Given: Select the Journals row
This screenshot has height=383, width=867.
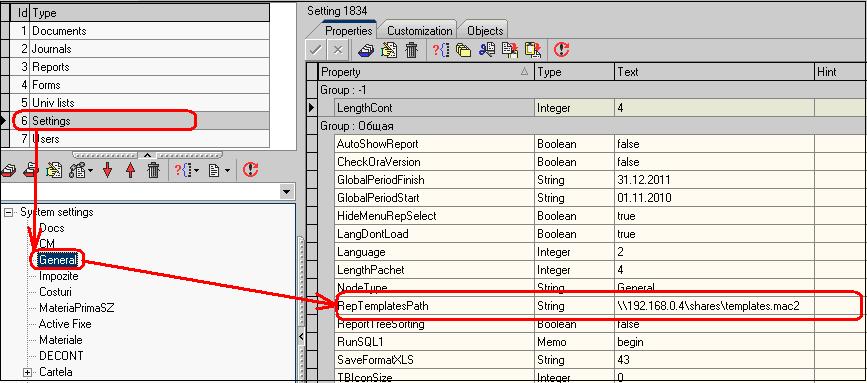Looking at the screenshot, I should pyautogui.click(x=135, y=49).
